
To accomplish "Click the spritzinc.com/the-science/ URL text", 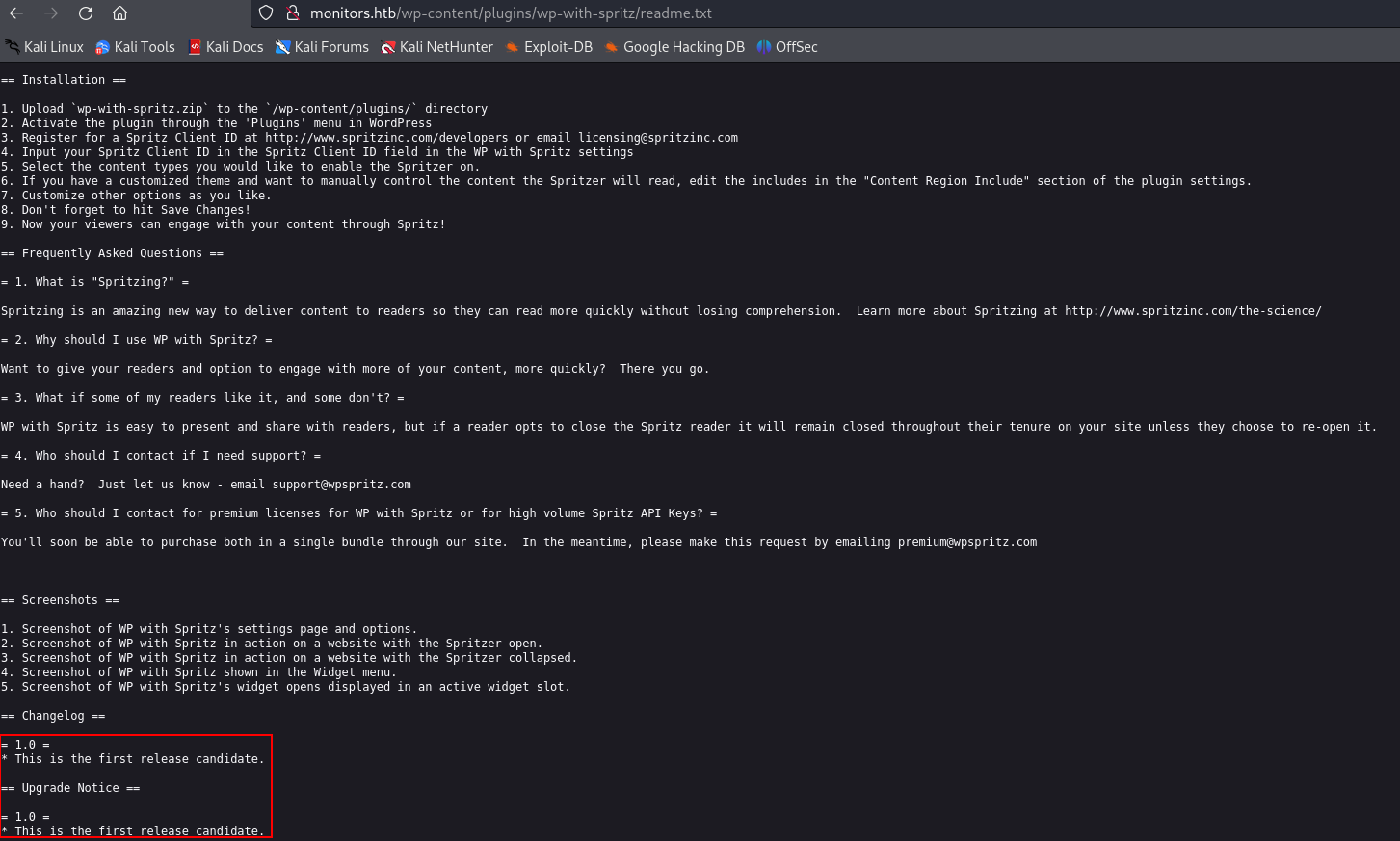I will (x=1193, y=311).
